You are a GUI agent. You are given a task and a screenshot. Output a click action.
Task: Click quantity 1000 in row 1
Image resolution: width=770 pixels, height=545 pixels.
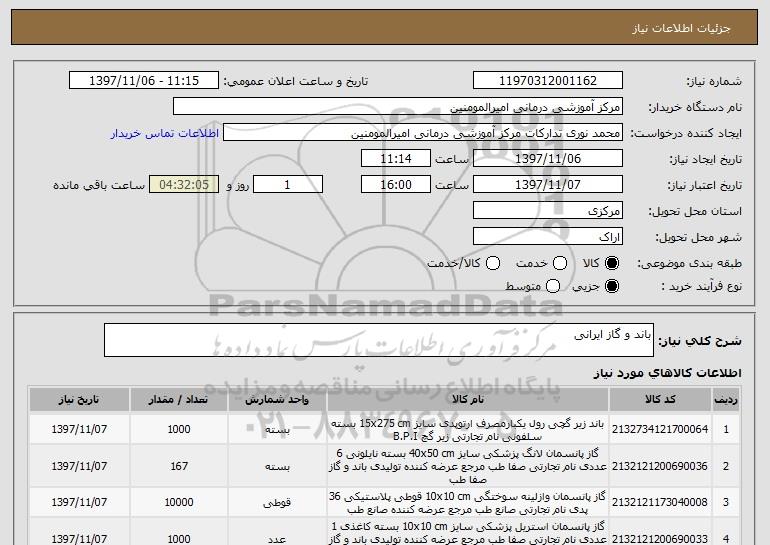pos(179,429)
